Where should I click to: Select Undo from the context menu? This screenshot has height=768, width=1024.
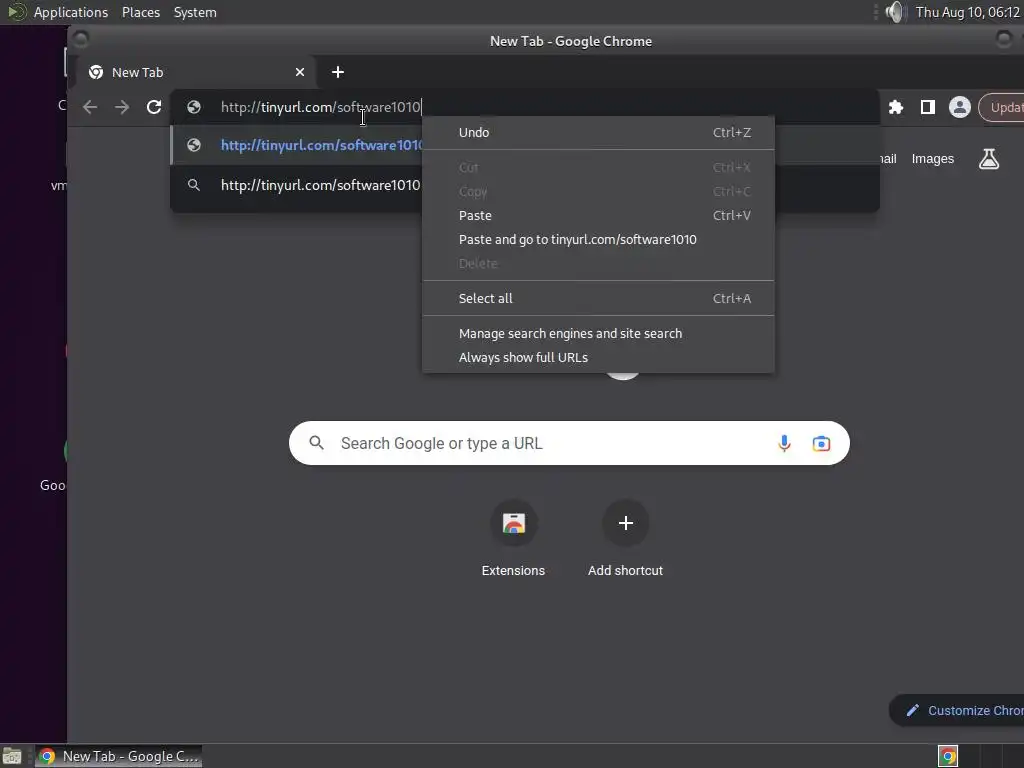pyautogui.click(x=598, y=133)
